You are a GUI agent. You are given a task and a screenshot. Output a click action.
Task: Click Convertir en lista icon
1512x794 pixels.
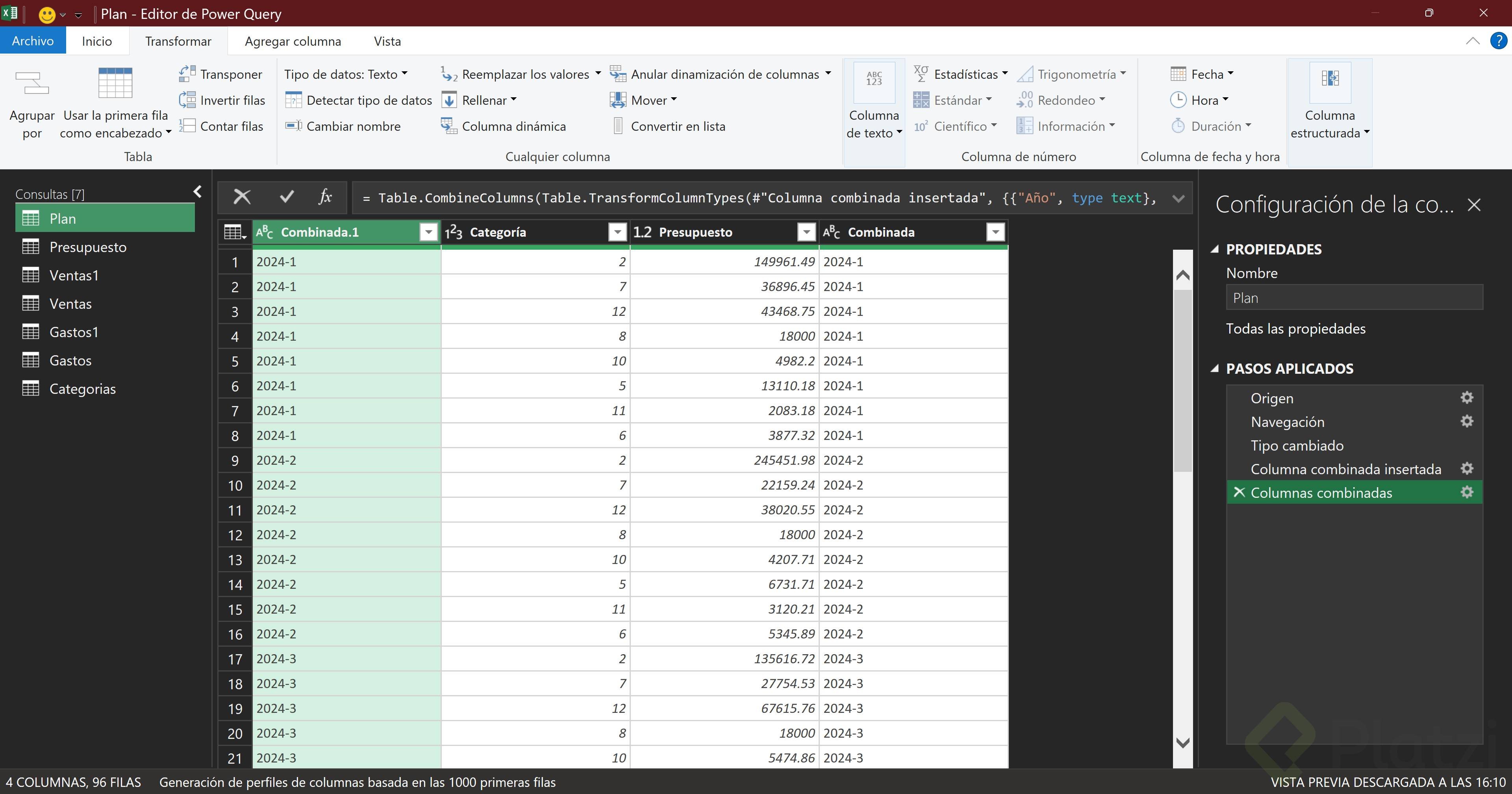pos(617,126)
